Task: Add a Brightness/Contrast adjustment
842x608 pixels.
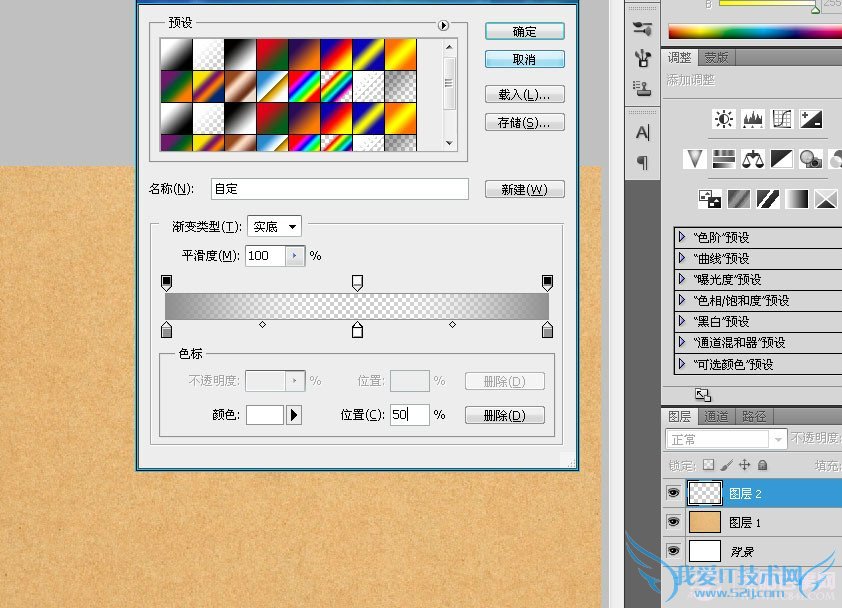Action: tap(724, 120)
